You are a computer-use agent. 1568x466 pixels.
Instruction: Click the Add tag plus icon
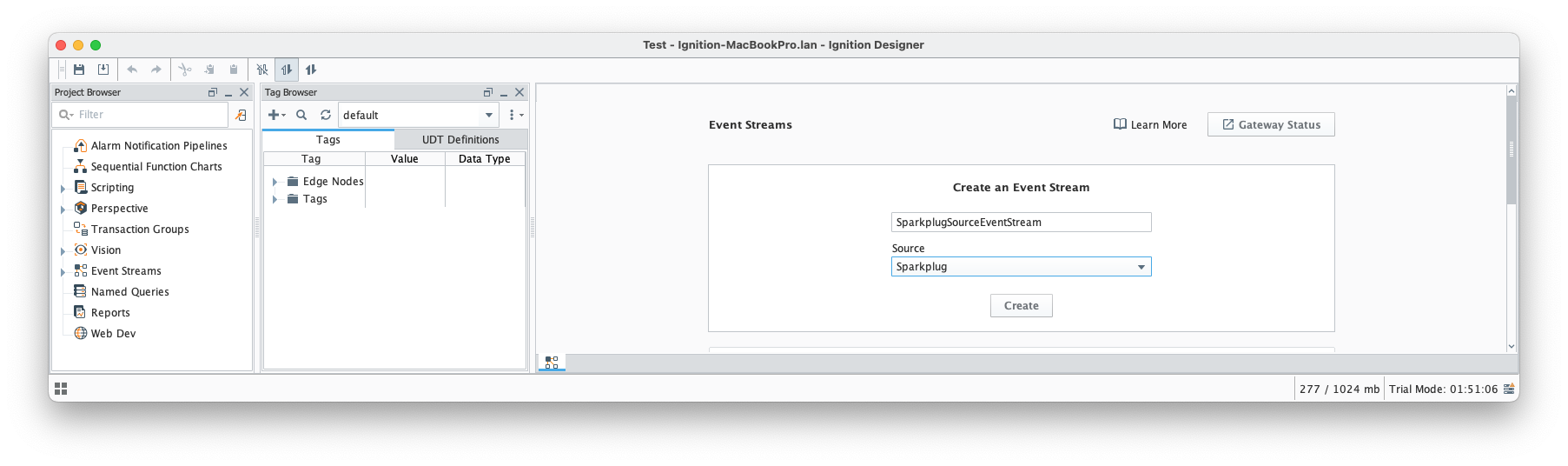(x=276, y=115)
